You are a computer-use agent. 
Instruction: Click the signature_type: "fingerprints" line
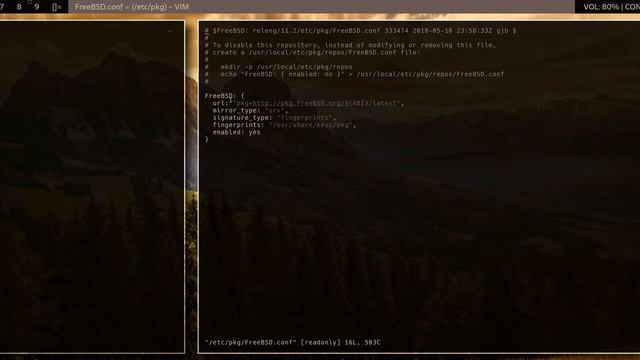tap(274, 118)
